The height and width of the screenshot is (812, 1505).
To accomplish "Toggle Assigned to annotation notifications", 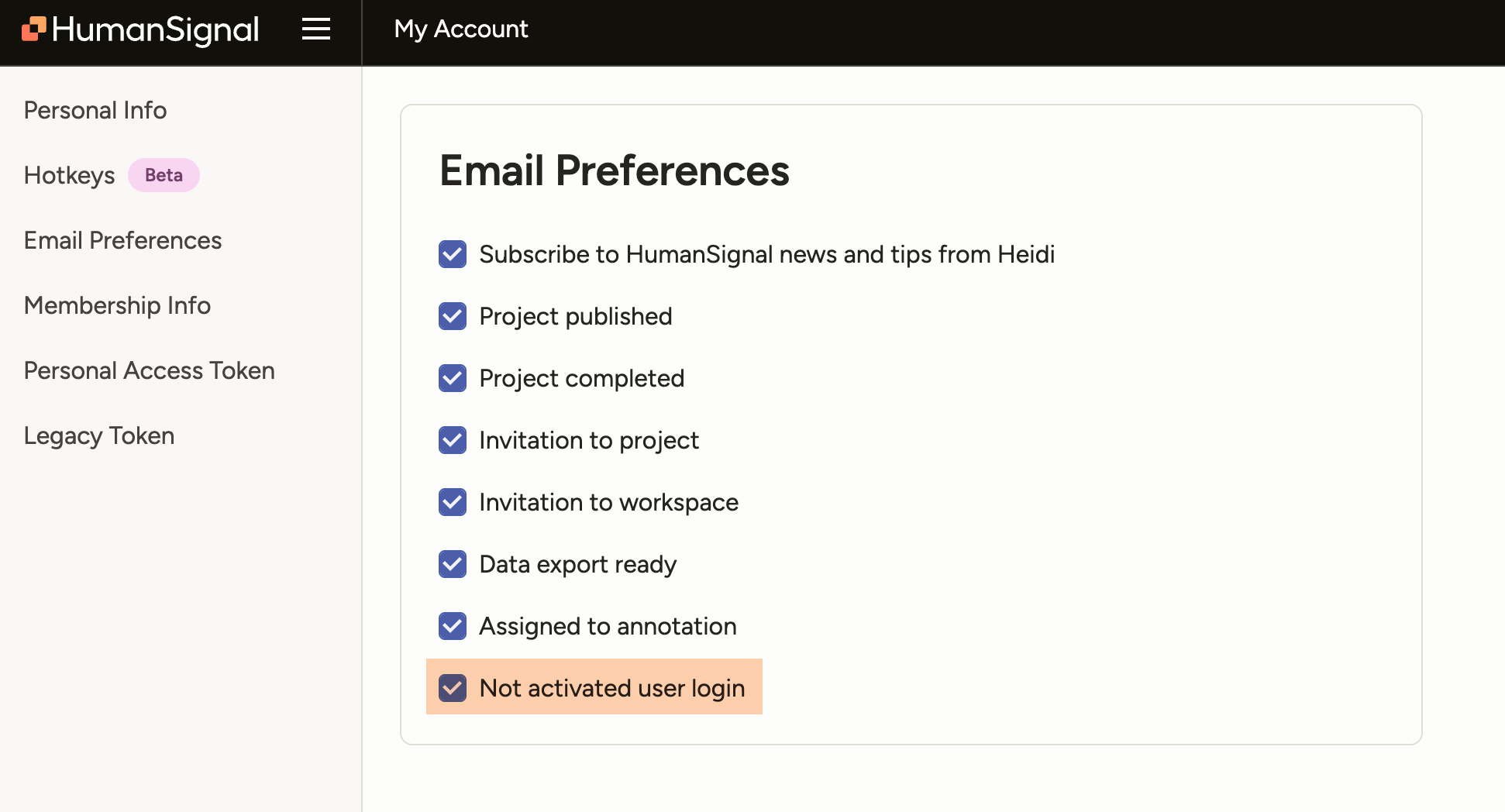I will (452, 626).
